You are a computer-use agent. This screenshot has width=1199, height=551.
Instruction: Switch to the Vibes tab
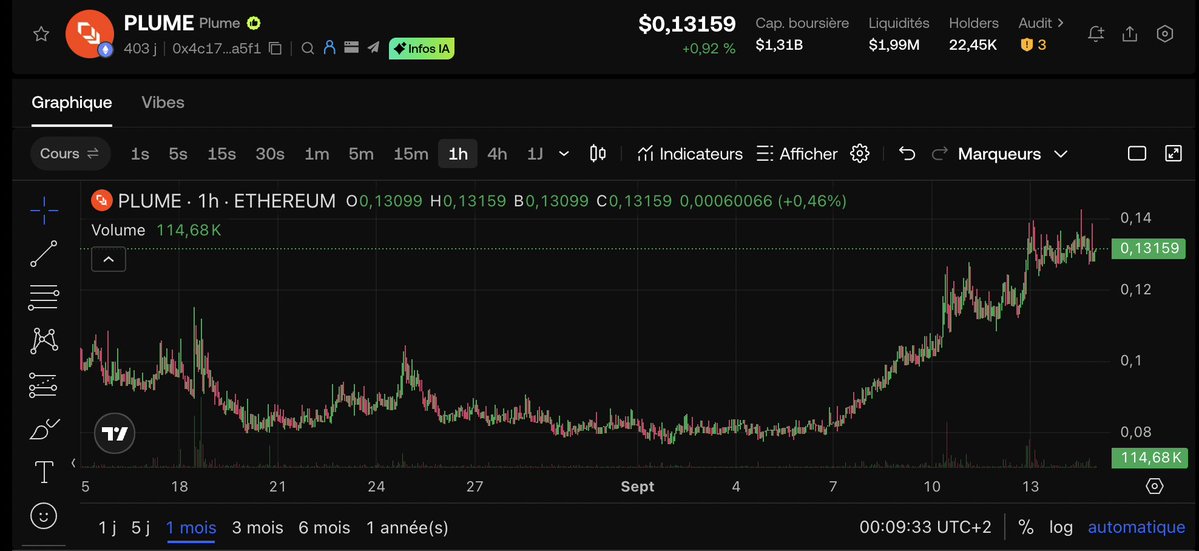point(163,102)
